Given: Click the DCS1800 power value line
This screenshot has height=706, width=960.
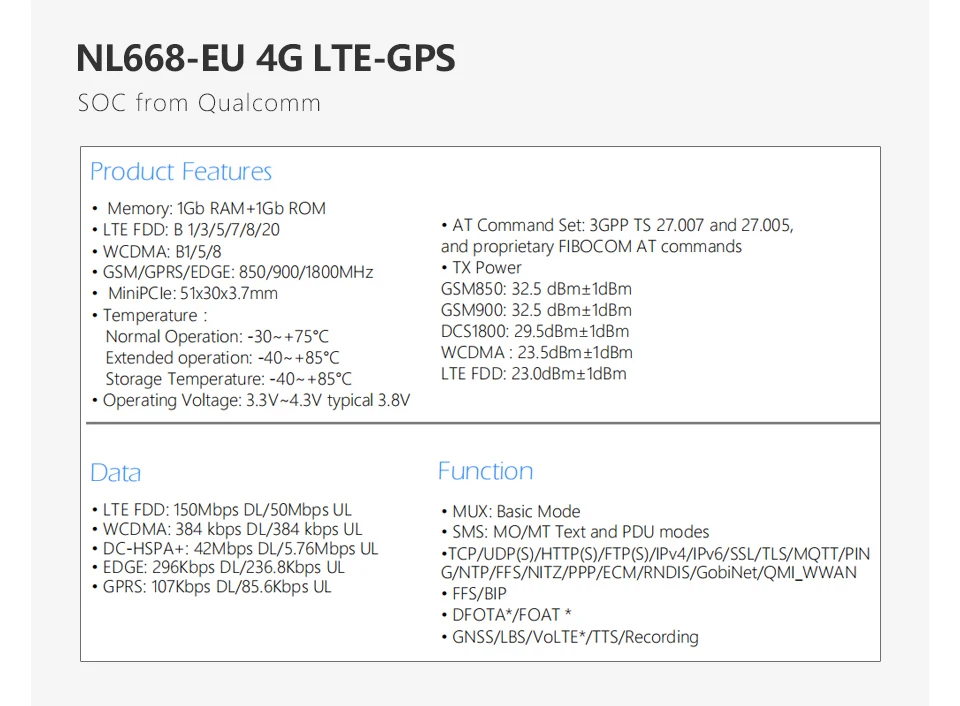Looking at the screenshot, I should pyautogui.click(x=535, y=331).
